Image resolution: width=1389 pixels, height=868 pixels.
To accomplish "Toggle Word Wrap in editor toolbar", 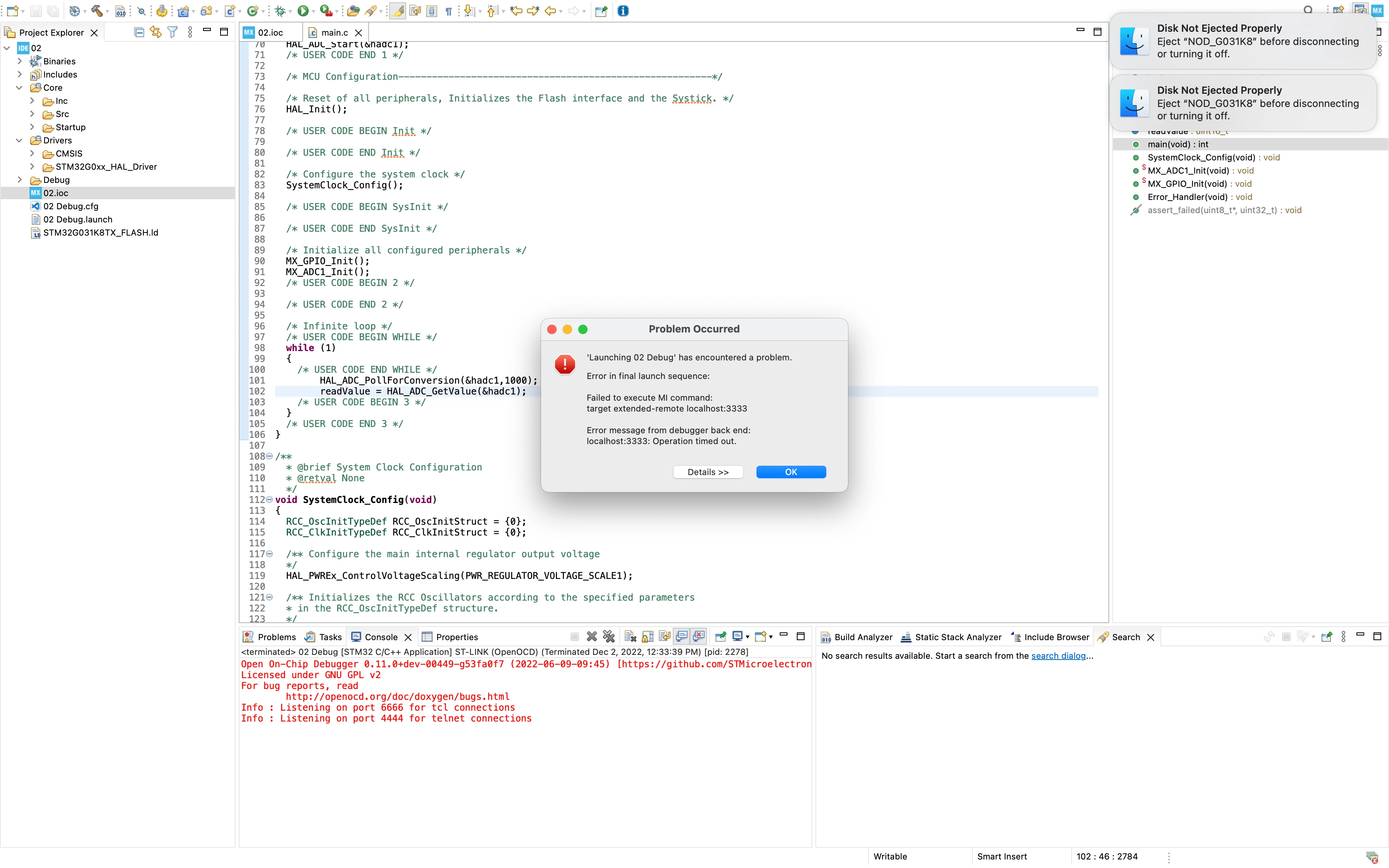I will (414, 10).
